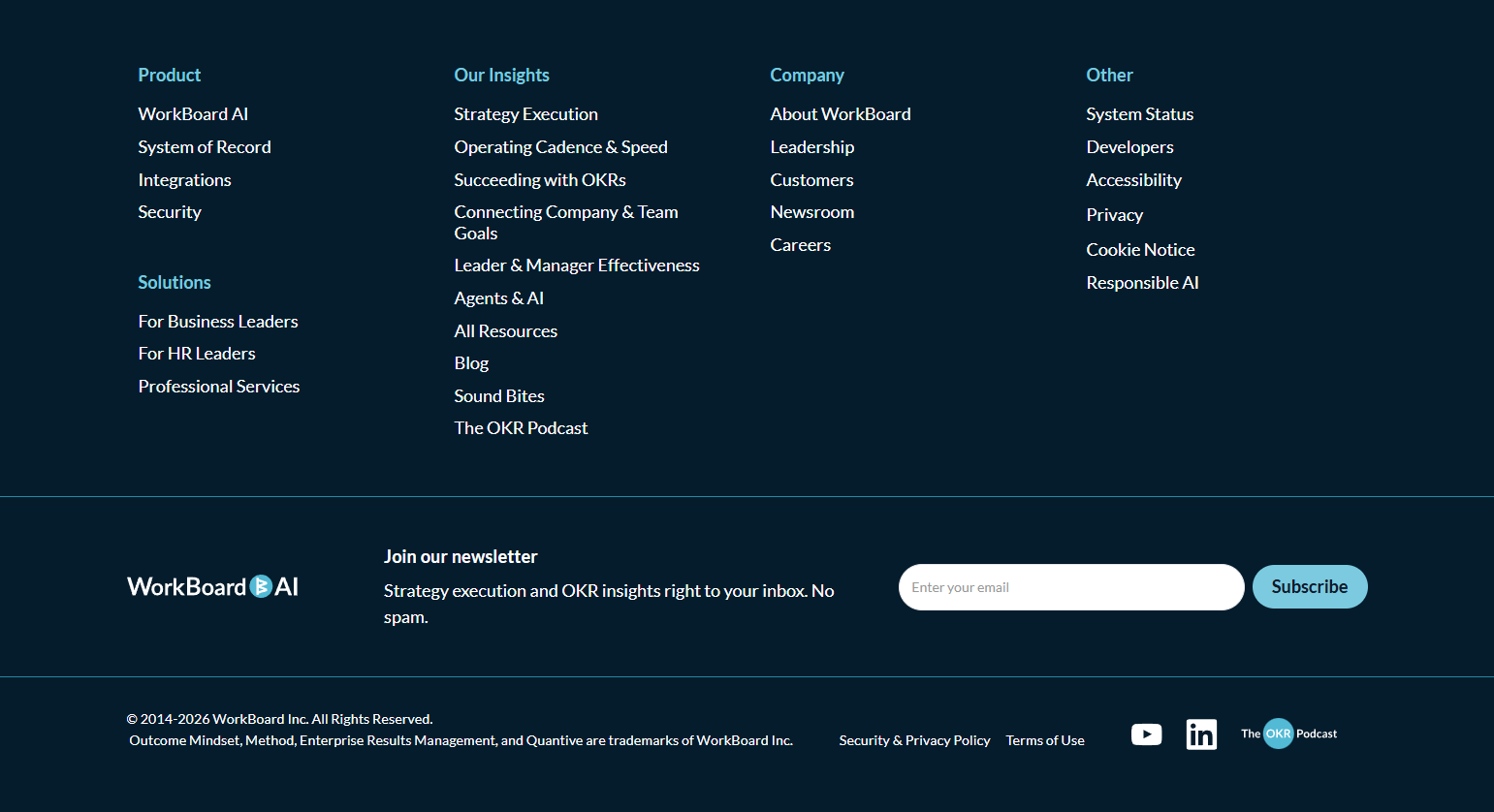The image size is (1494, 812).
Task: Click the Subscribe button
Action: click(1310, 586)
